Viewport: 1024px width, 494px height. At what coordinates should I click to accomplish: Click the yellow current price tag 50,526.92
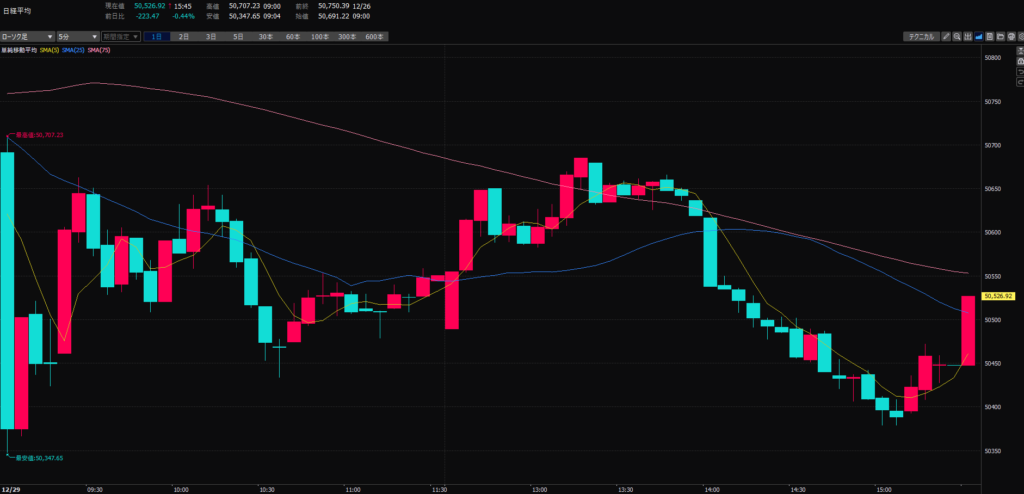point(1000,296)
